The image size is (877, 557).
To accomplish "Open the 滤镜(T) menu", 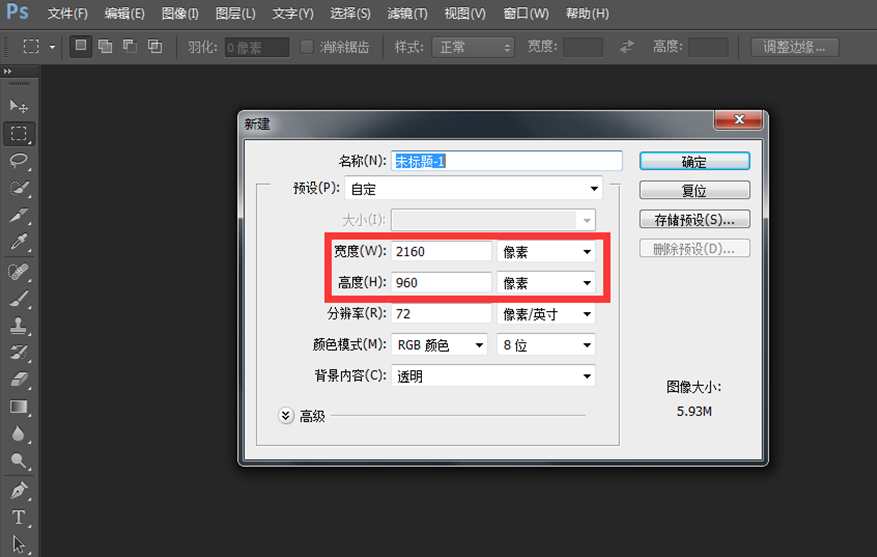I will [x=407, y=13].
